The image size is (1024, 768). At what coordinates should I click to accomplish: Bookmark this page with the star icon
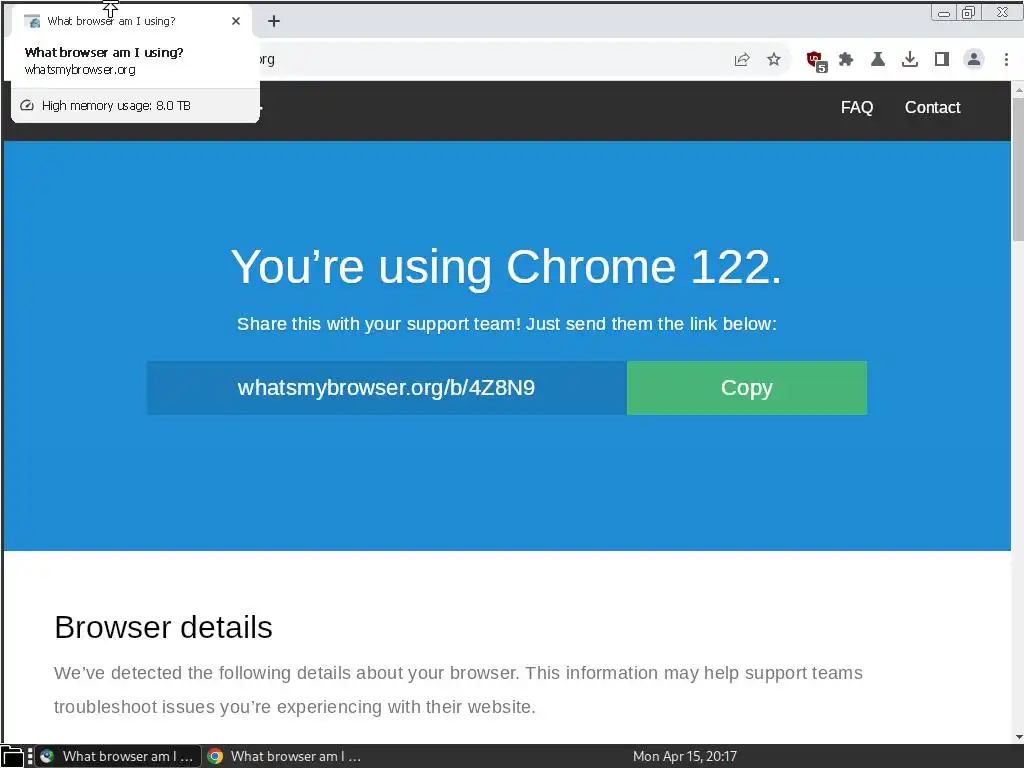(x=774, y=59)
